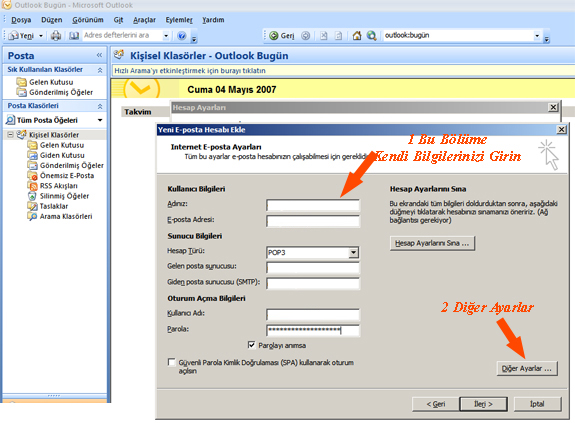Click the Hızlı Arama enable notification bar

pyautogui.click(x=343, y=70)
